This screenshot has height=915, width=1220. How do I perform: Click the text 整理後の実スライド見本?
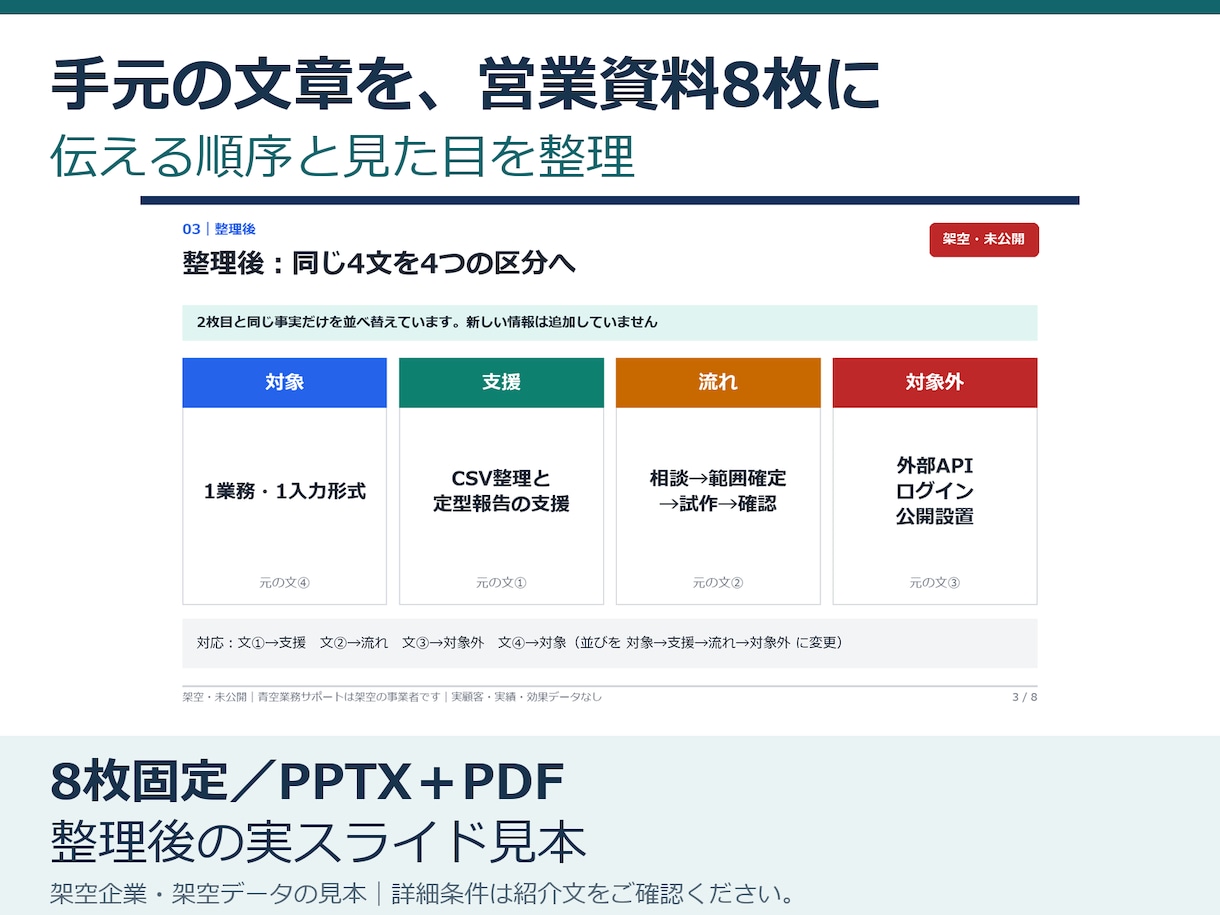click(318, 844)
